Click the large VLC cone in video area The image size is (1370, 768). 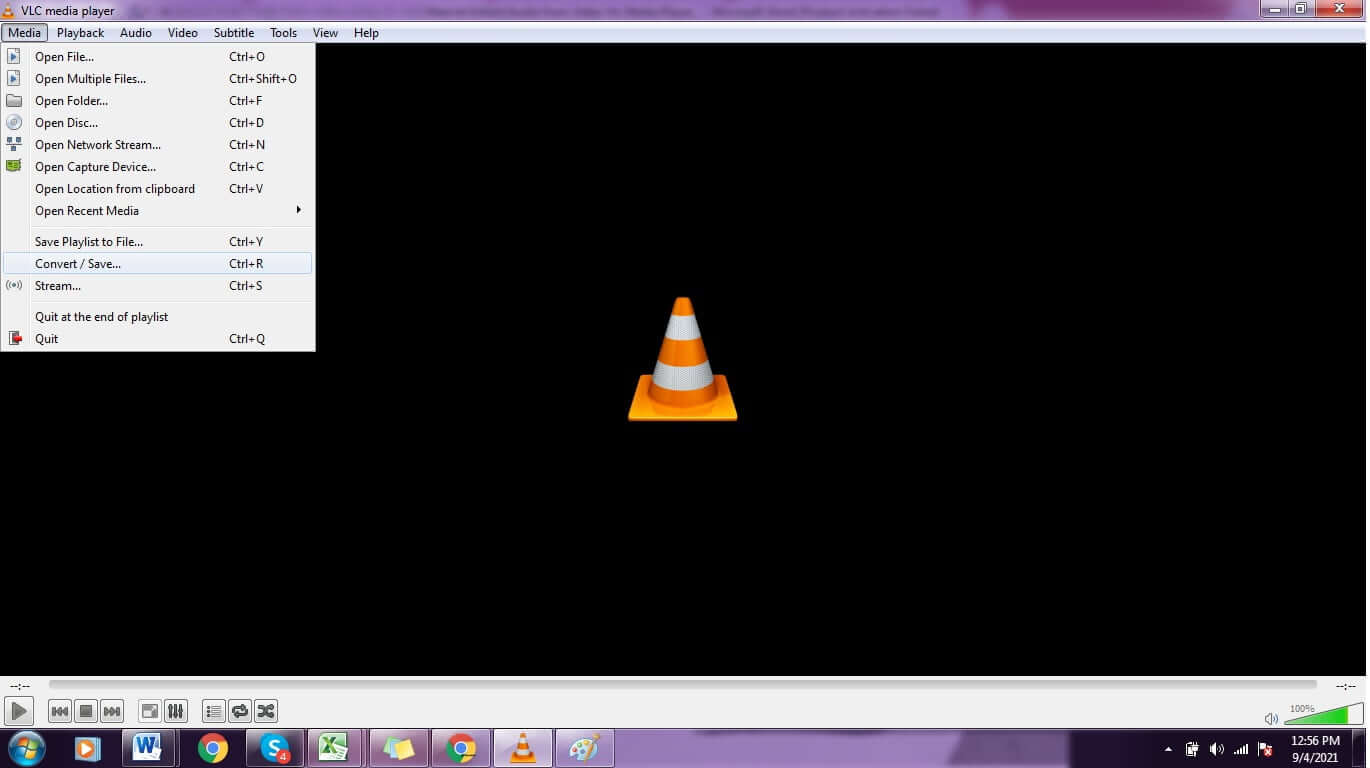[x=683, y=358]
